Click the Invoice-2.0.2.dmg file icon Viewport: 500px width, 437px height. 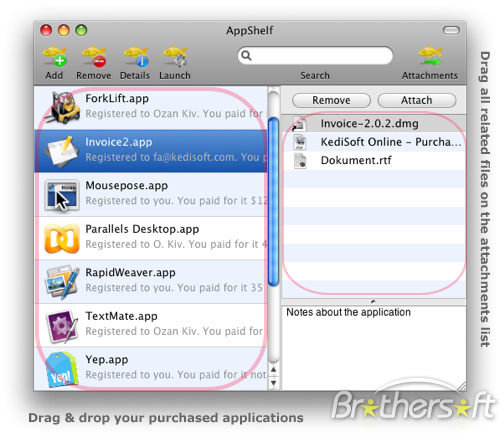pyautogui.click(x=299, y=124)
